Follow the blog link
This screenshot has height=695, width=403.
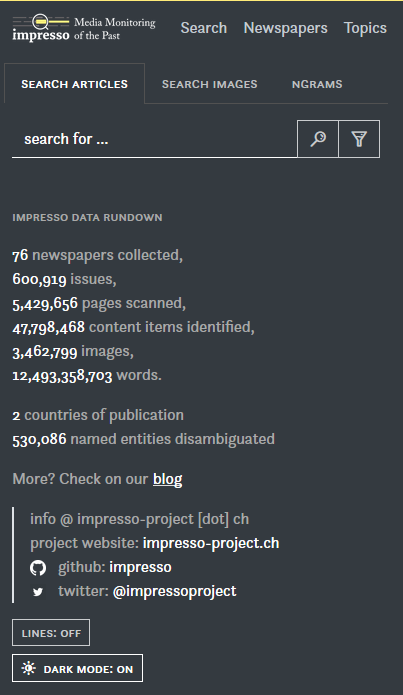pyautogui.click(x=168, y=479)
